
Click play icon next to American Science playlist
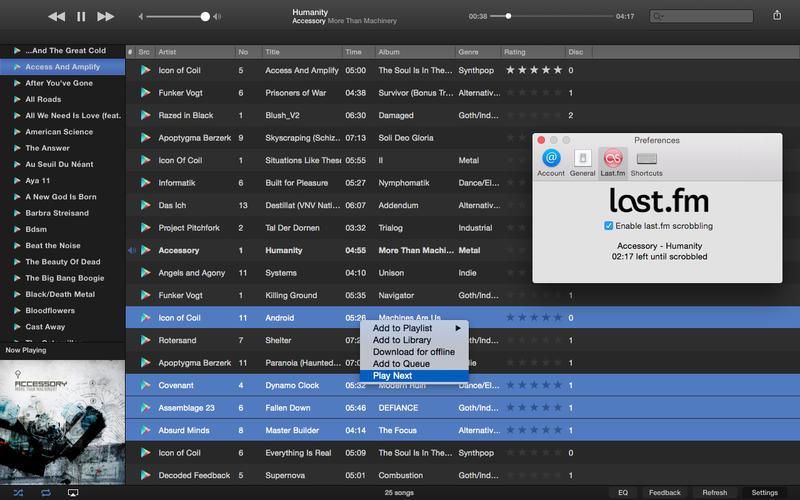[x=17, y=132]
